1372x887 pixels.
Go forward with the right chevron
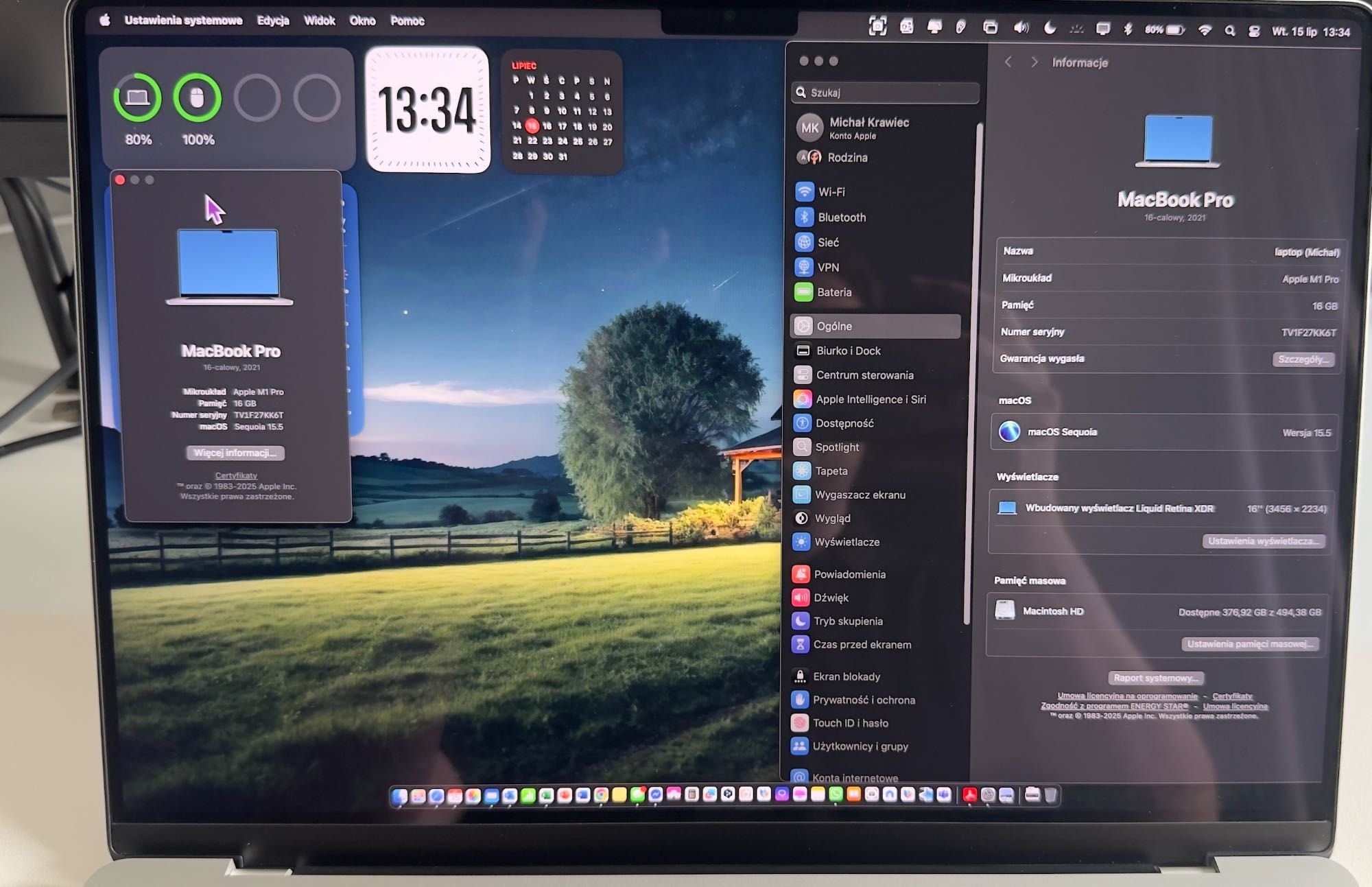(1034, 62)
